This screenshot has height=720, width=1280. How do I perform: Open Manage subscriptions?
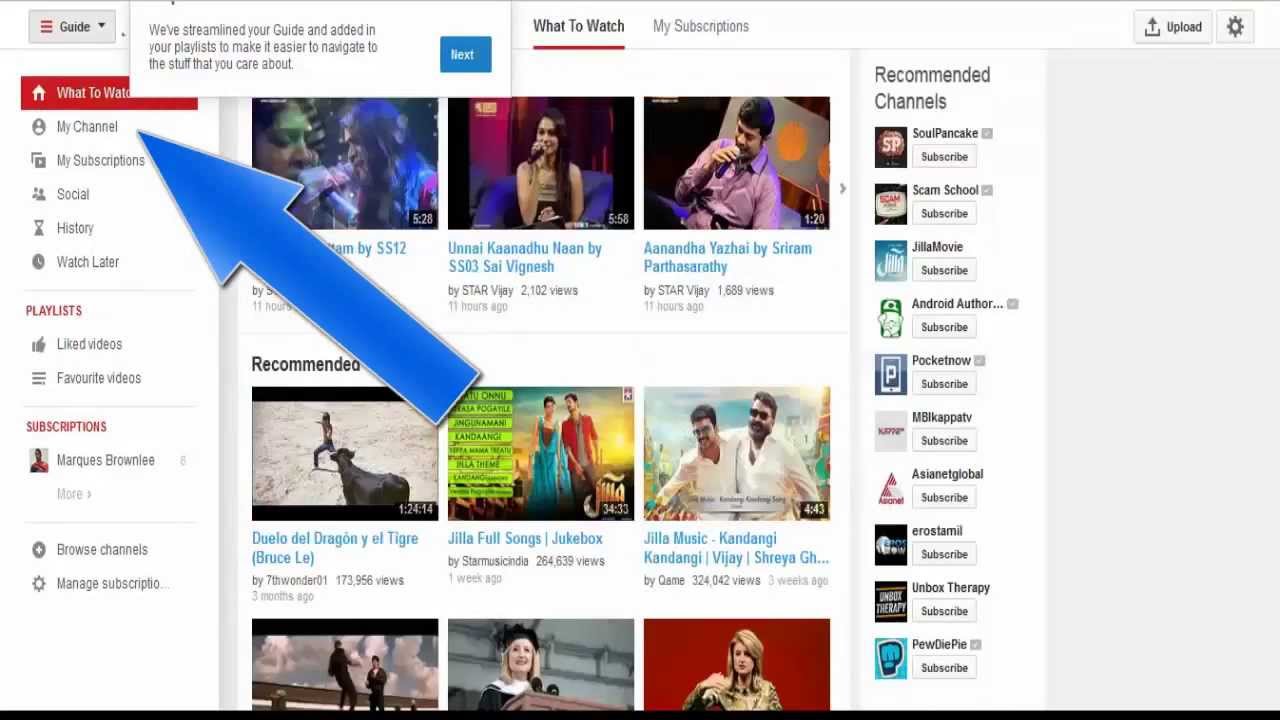tap(112, 584)
